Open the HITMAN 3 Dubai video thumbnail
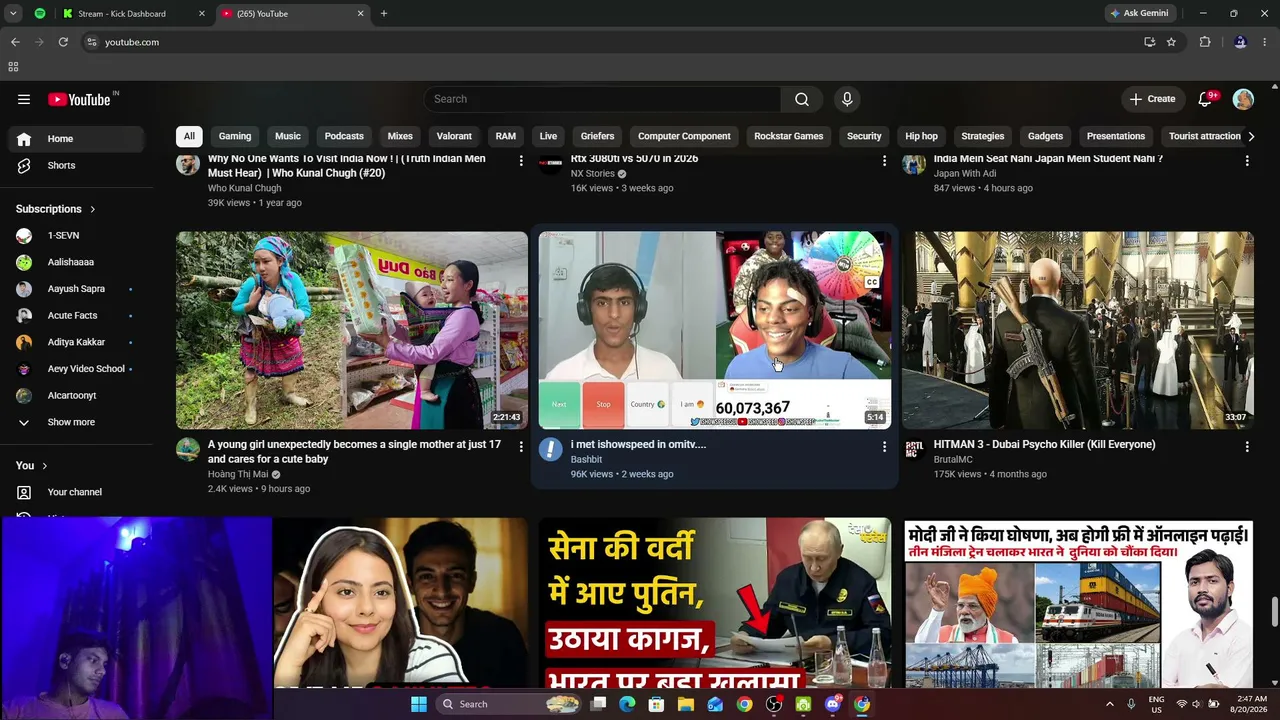Screen dimensions: 1280x720 (x=1078, y=330)
